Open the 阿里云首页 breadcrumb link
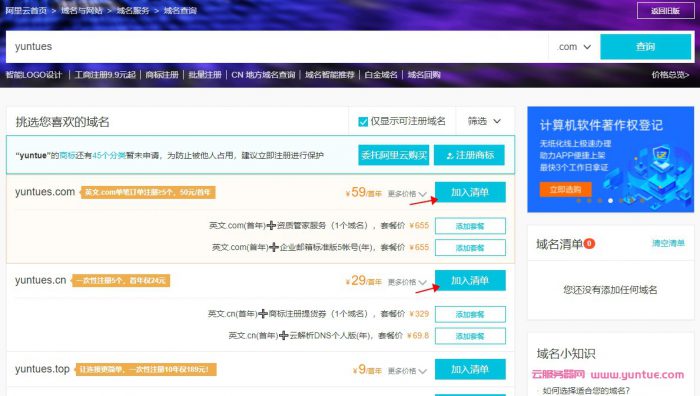700x396 pixels. pos(26,10)
